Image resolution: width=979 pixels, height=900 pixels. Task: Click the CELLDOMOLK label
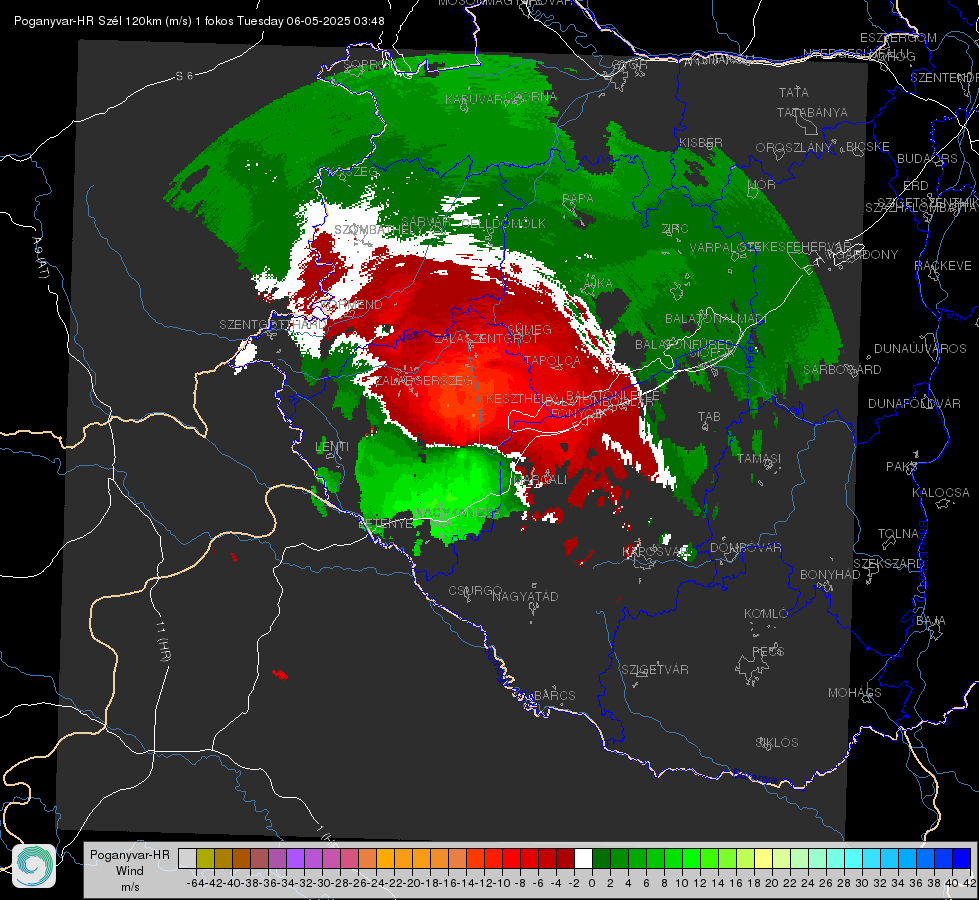coord(503,223)
